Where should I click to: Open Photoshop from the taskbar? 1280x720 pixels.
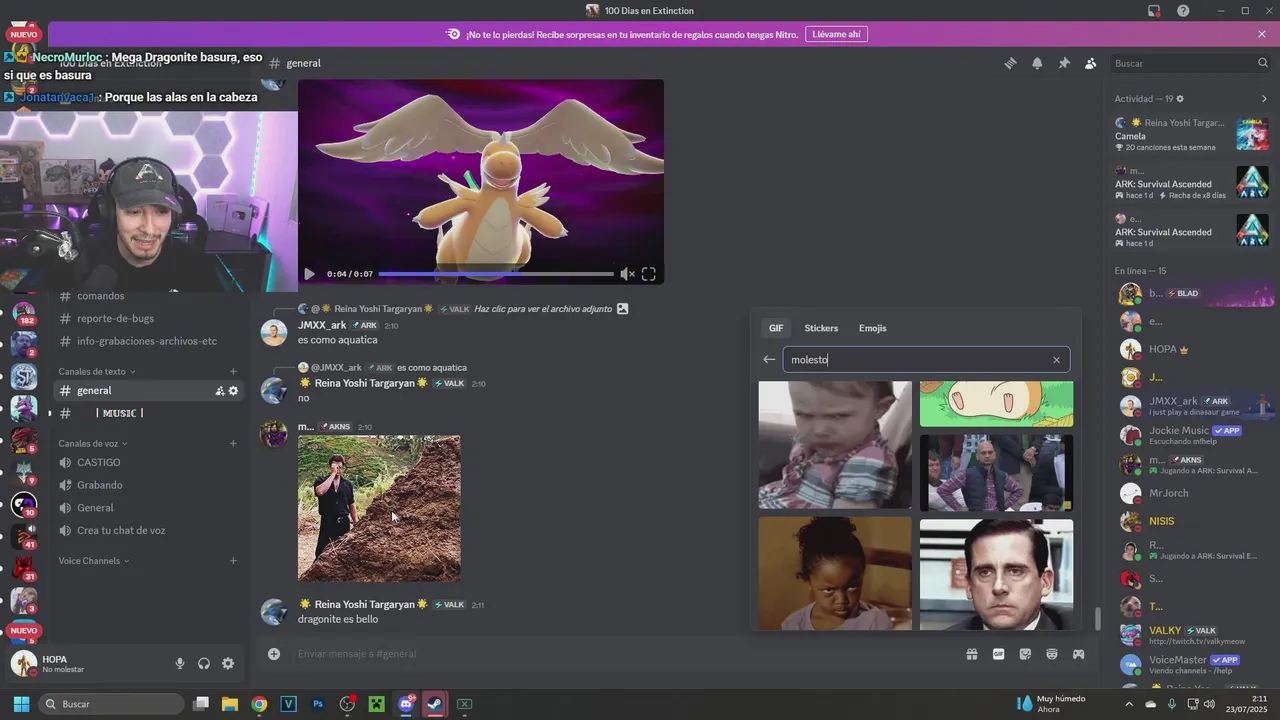click(318, 704)
